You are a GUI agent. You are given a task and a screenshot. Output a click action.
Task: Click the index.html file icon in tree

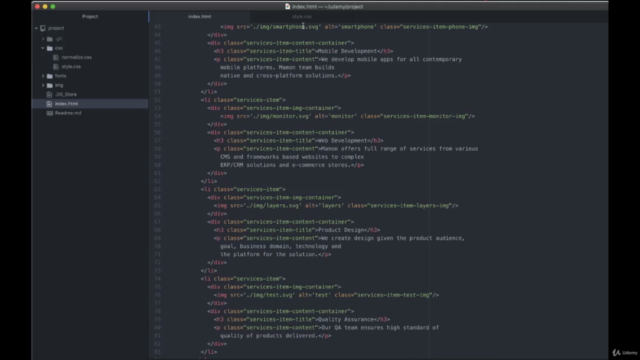49,104
